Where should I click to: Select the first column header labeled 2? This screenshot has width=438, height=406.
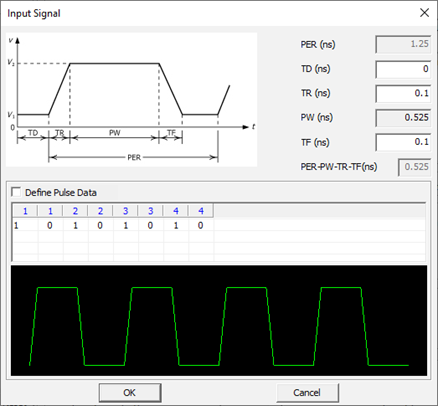click(75, 211)
